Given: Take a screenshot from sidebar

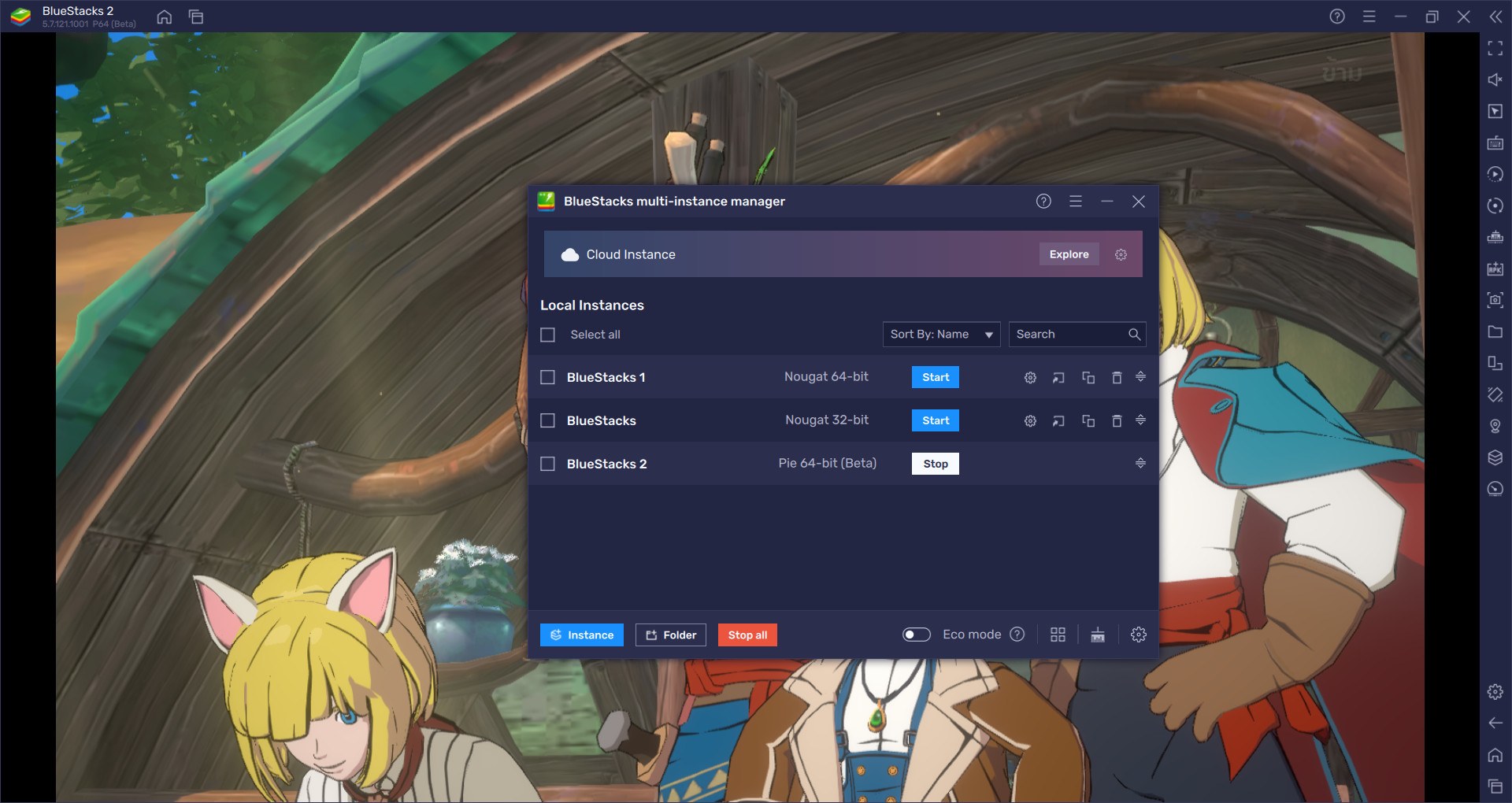Looking at the screenshot, I should point(1495,300).
